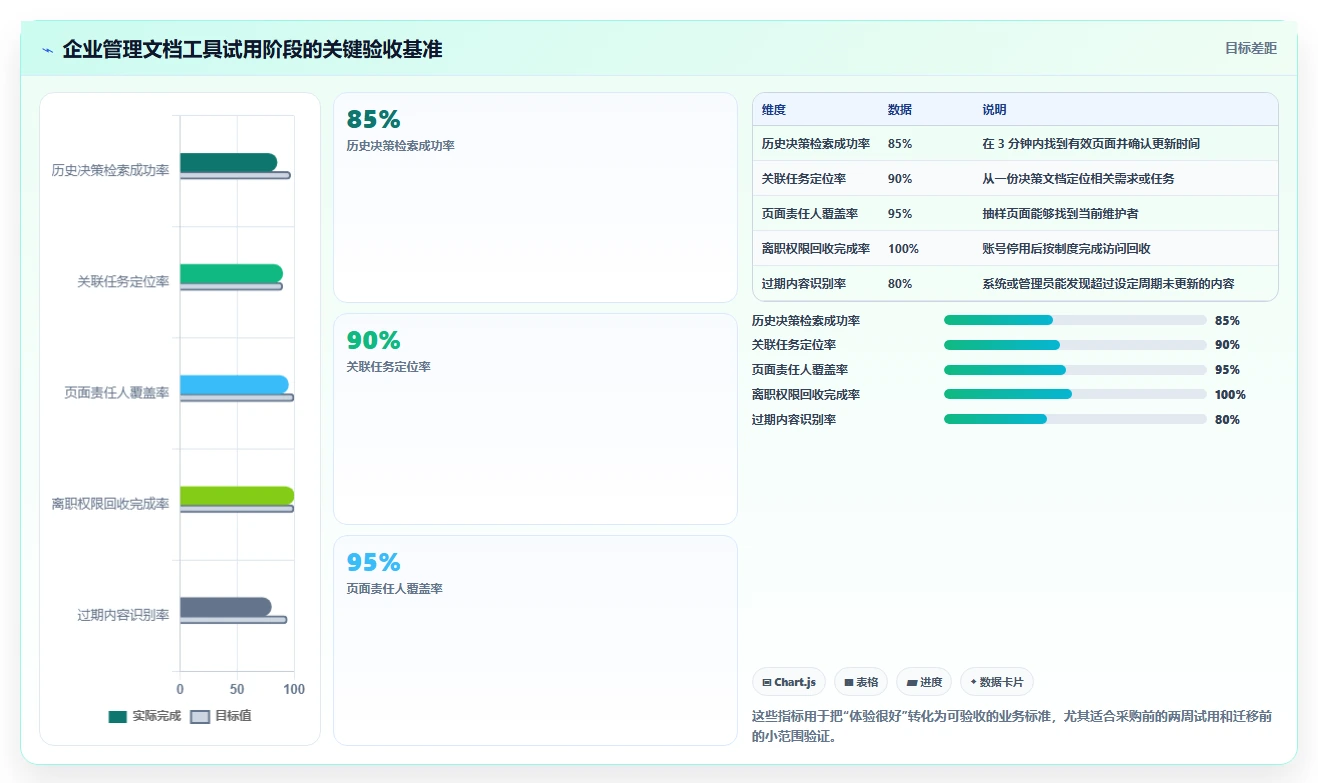Screen dimensions: 1318x783
Task: Click the gray 过期内容识别率 chart bar
Action: point(225,606)
